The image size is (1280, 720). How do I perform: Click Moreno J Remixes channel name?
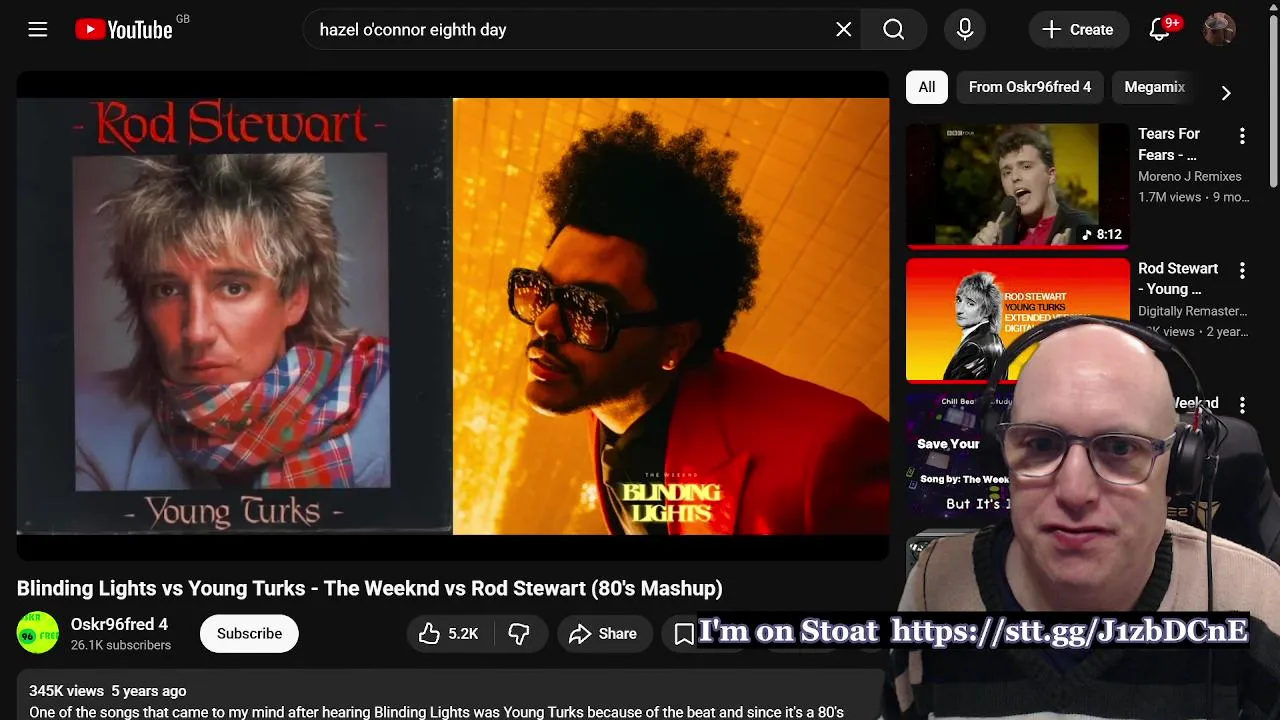click(x=1190, y=176)
